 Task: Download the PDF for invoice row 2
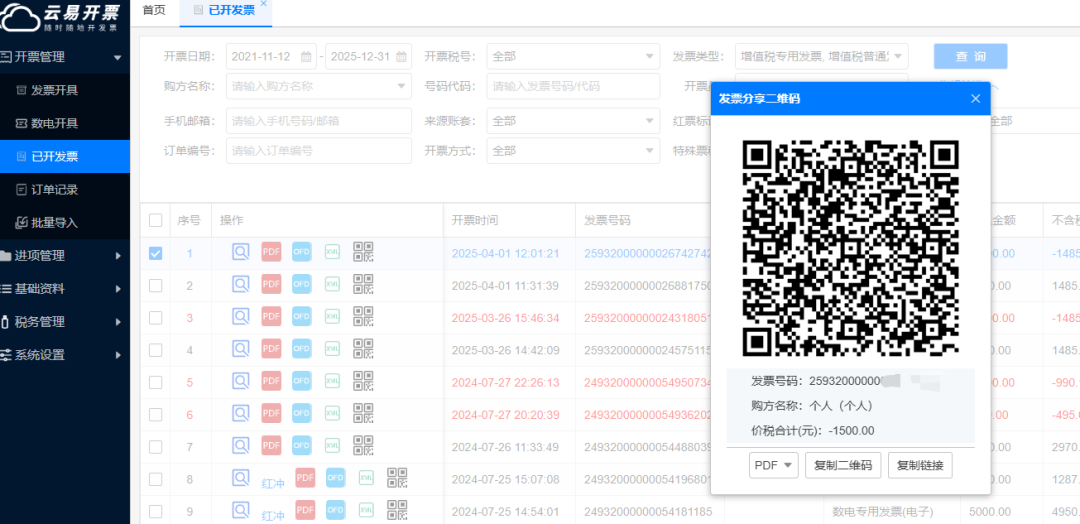[271, 285]
